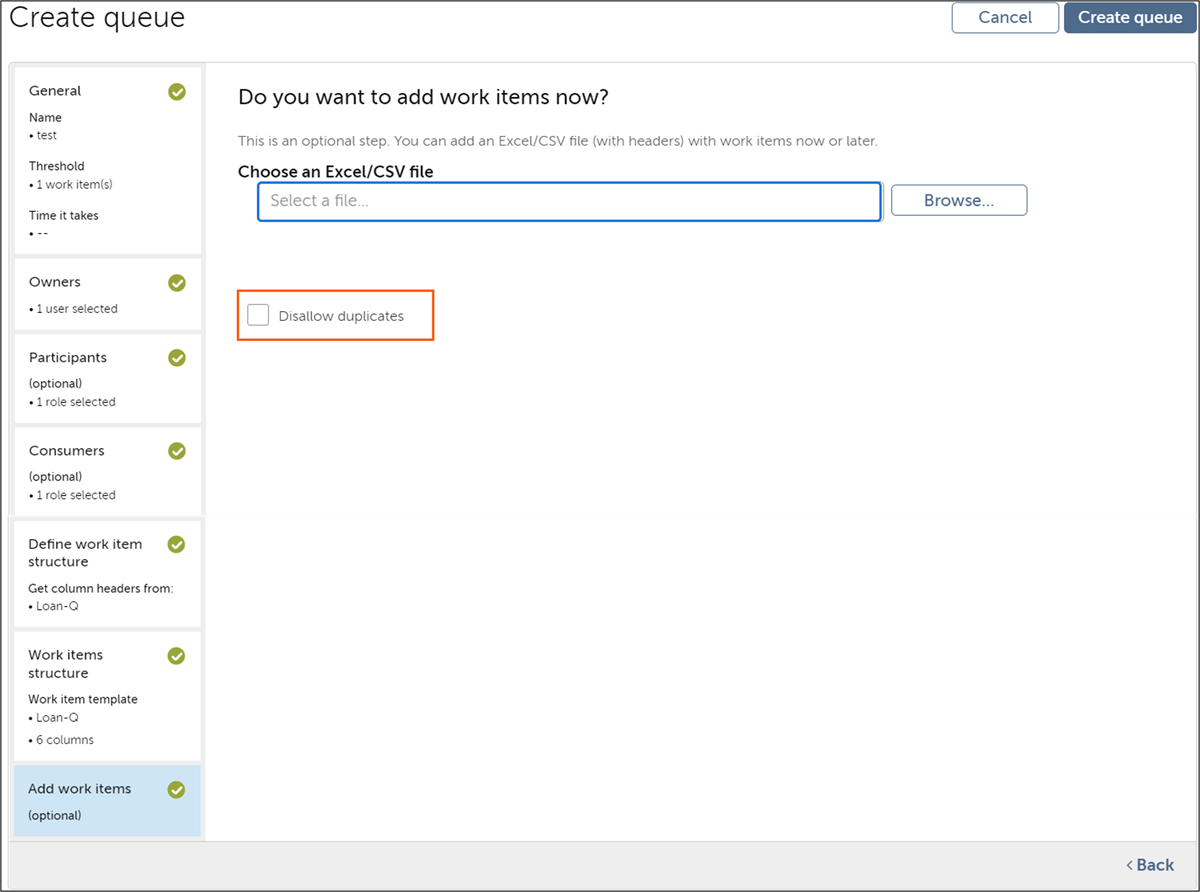The image size is (1200, 892).
Task: Open the Consumers step
Action: pos(108,472)
